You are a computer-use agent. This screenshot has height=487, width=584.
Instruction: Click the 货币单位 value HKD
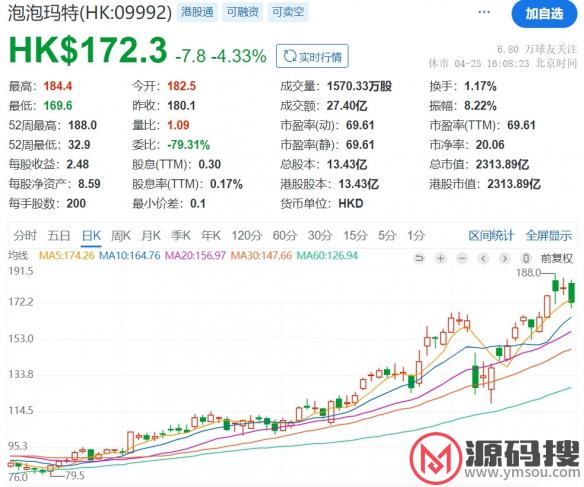pos(350,204)
